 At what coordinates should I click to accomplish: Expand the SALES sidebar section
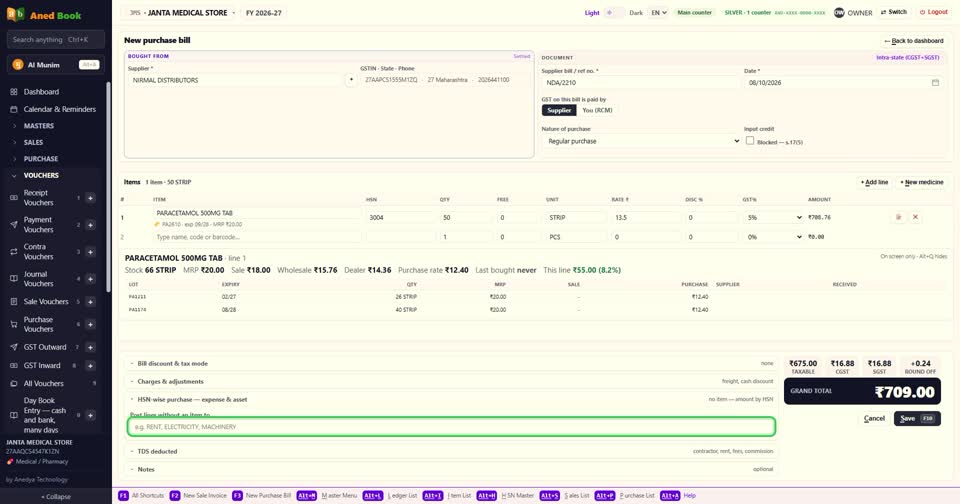[x=33, y=142]
